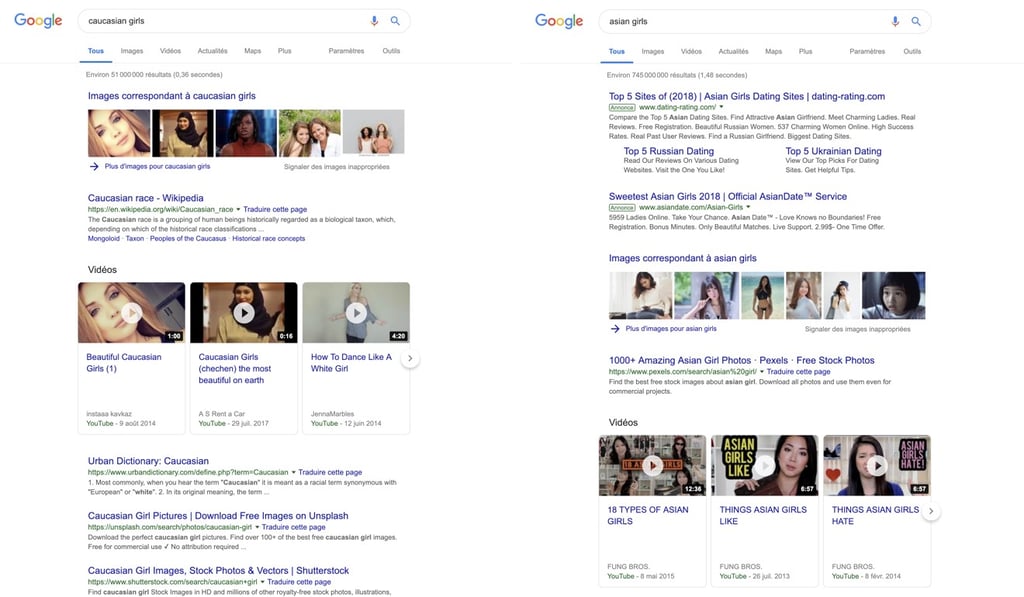Switch to Actualités tab in caucasian girls window
Image resolution: width=1024 pixels, height=597 pixels.
[213, 51]
